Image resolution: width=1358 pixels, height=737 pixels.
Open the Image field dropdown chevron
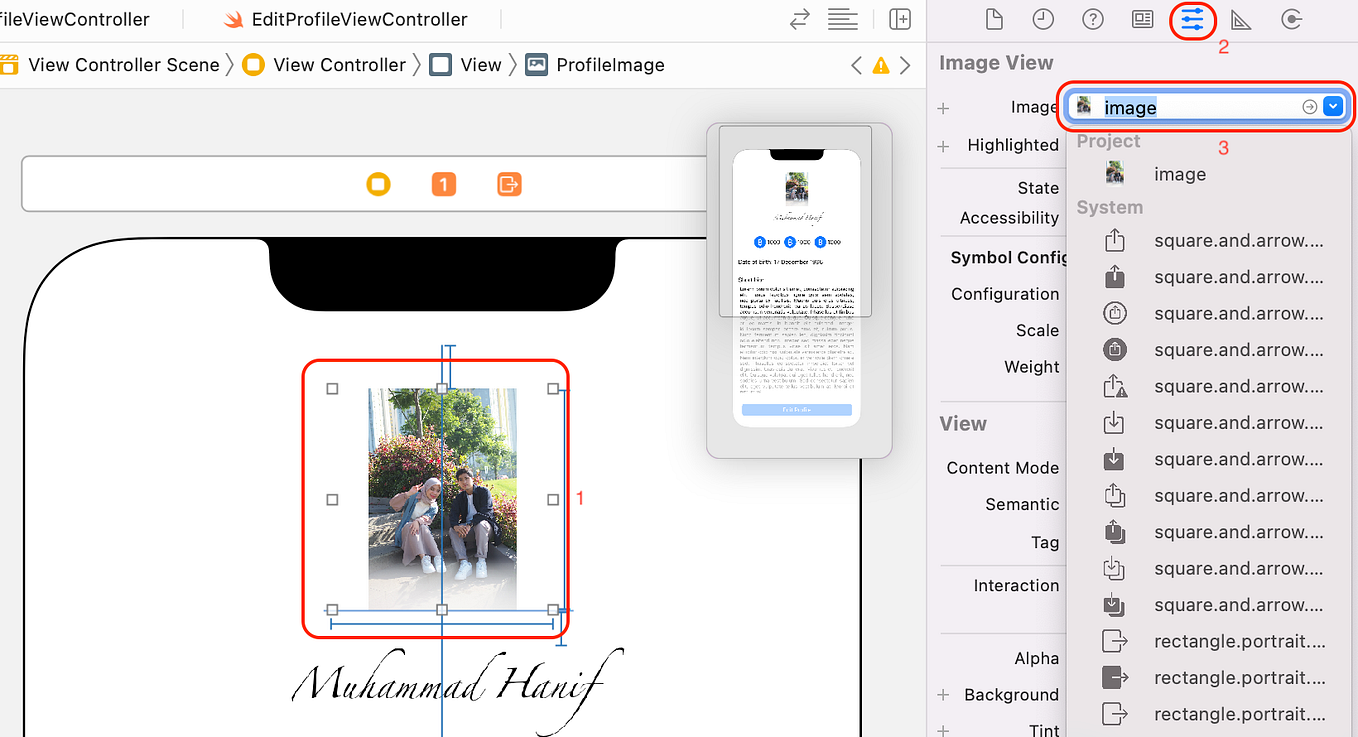tap(1333, 106)
